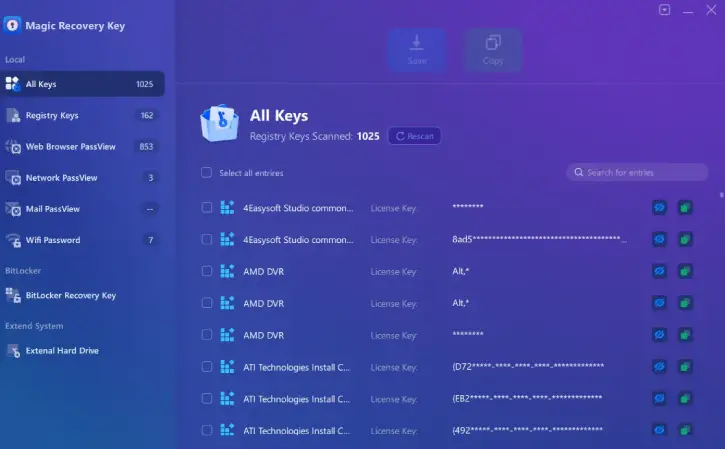
Task: Open the Registry Keys category
Action: (x=52, y=116)
